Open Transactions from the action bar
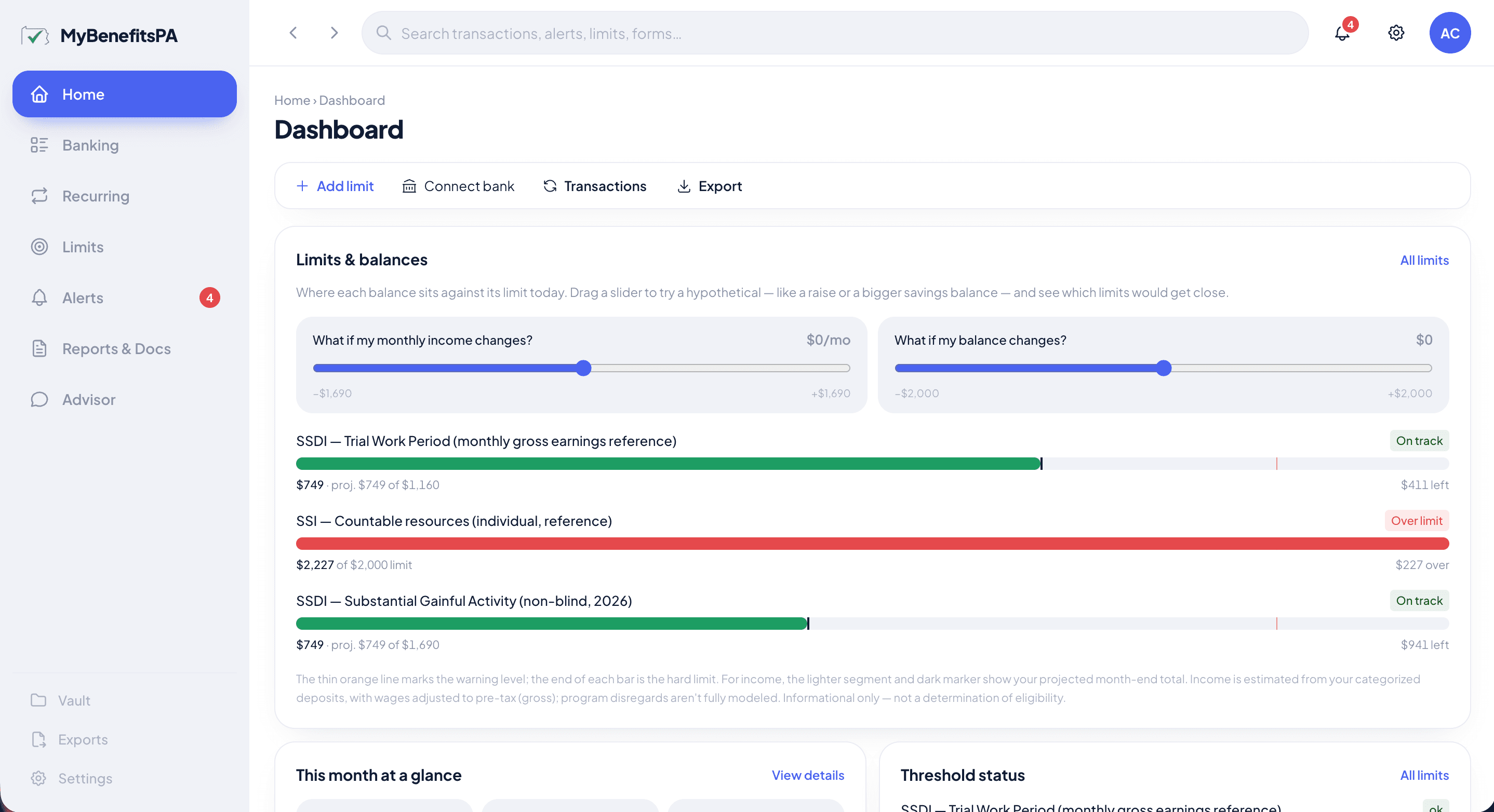Screen dimensions: 1494x812 pyautogui.click(x=594, y=186)
